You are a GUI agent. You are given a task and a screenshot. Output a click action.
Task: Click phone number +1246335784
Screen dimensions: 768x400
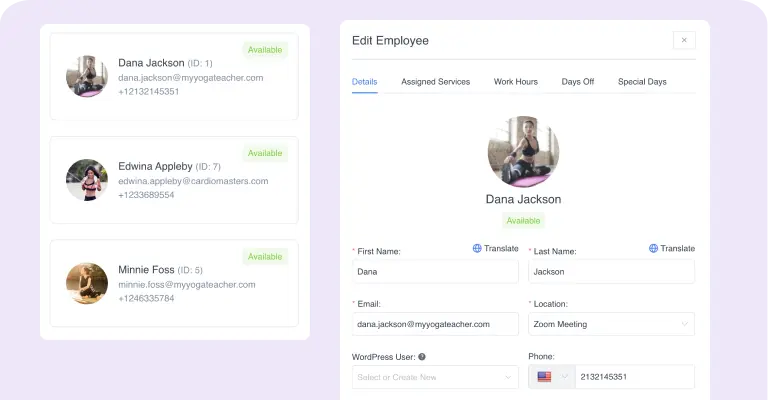click(x=146, y=298)
